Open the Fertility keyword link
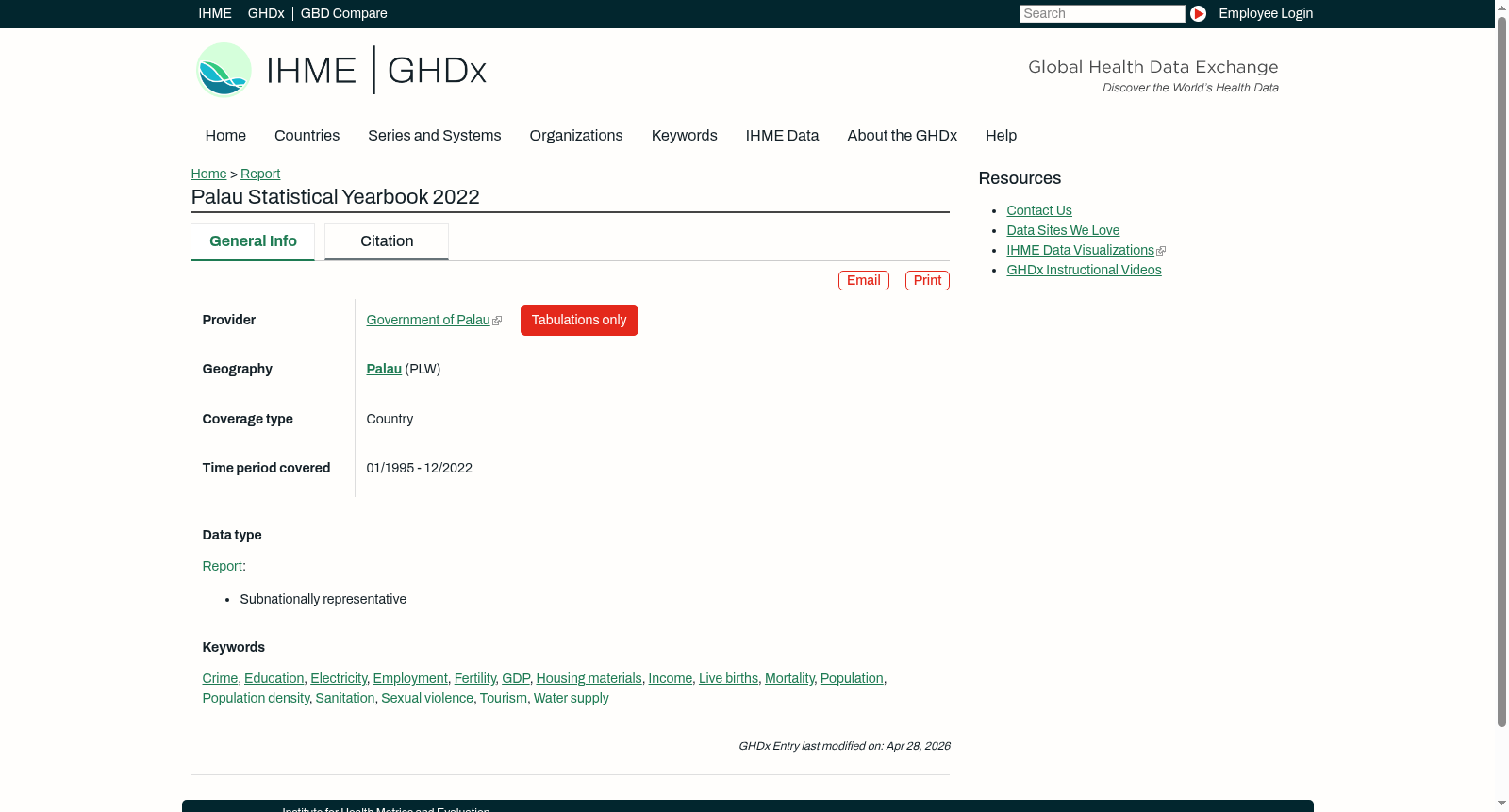1509x812 pixels. click(x=475, y=679)
